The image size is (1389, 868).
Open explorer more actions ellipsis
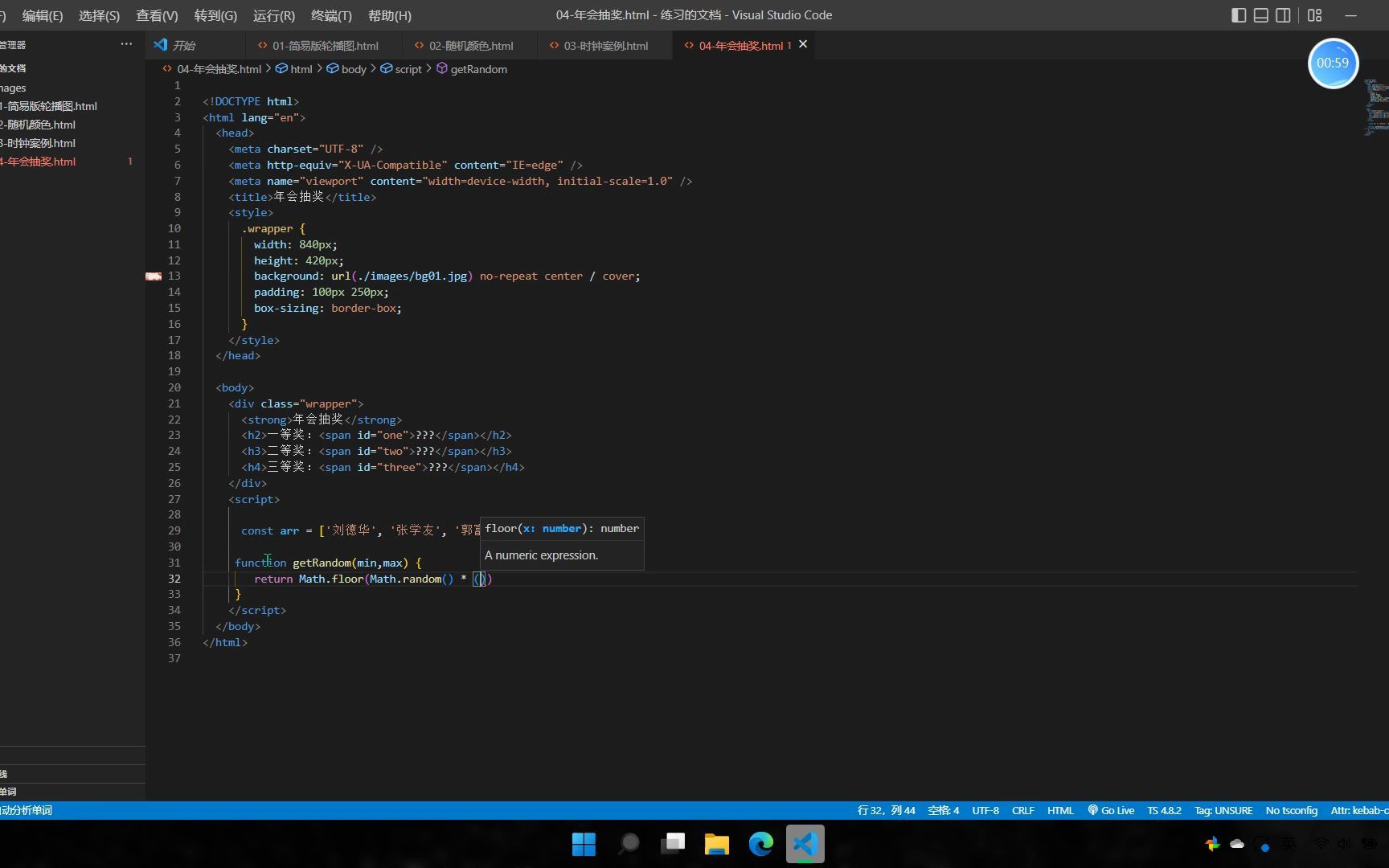126,44
